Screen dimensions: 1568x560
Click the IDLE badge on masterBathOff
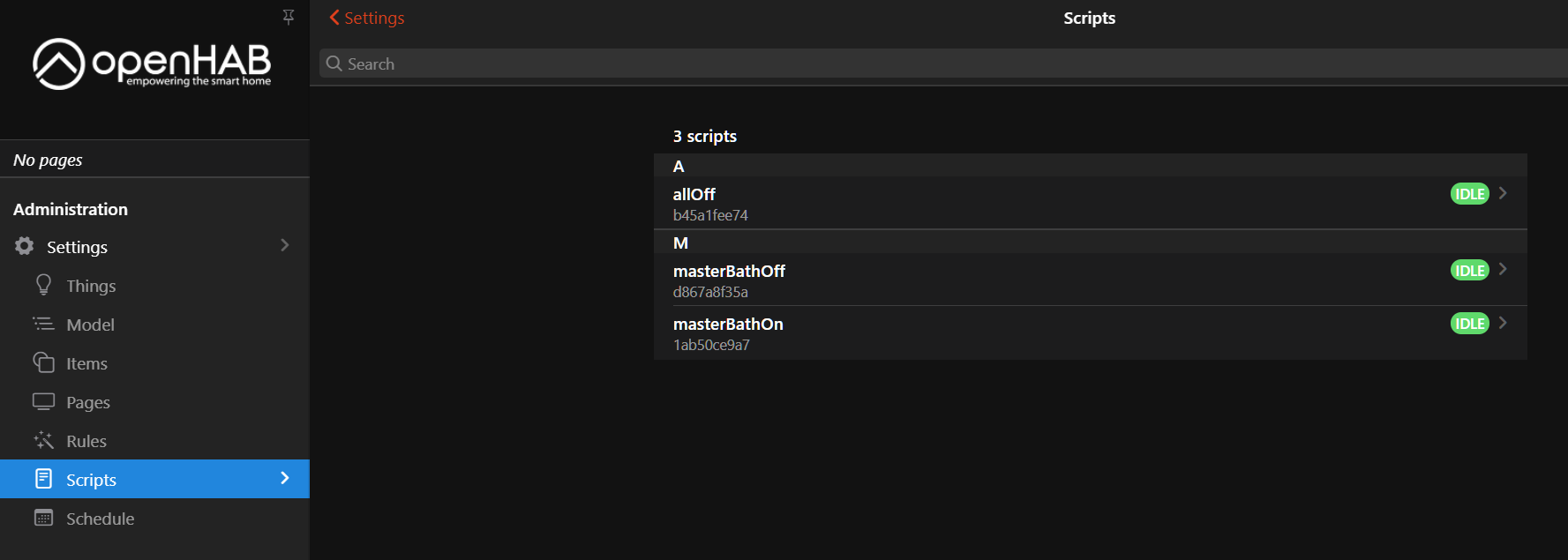1469,271
